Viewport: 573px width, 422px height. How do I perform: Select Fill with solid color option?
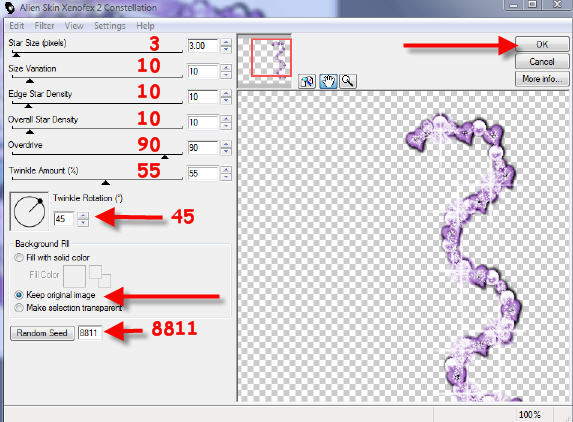pyautogui.click(x=19, y=258)
